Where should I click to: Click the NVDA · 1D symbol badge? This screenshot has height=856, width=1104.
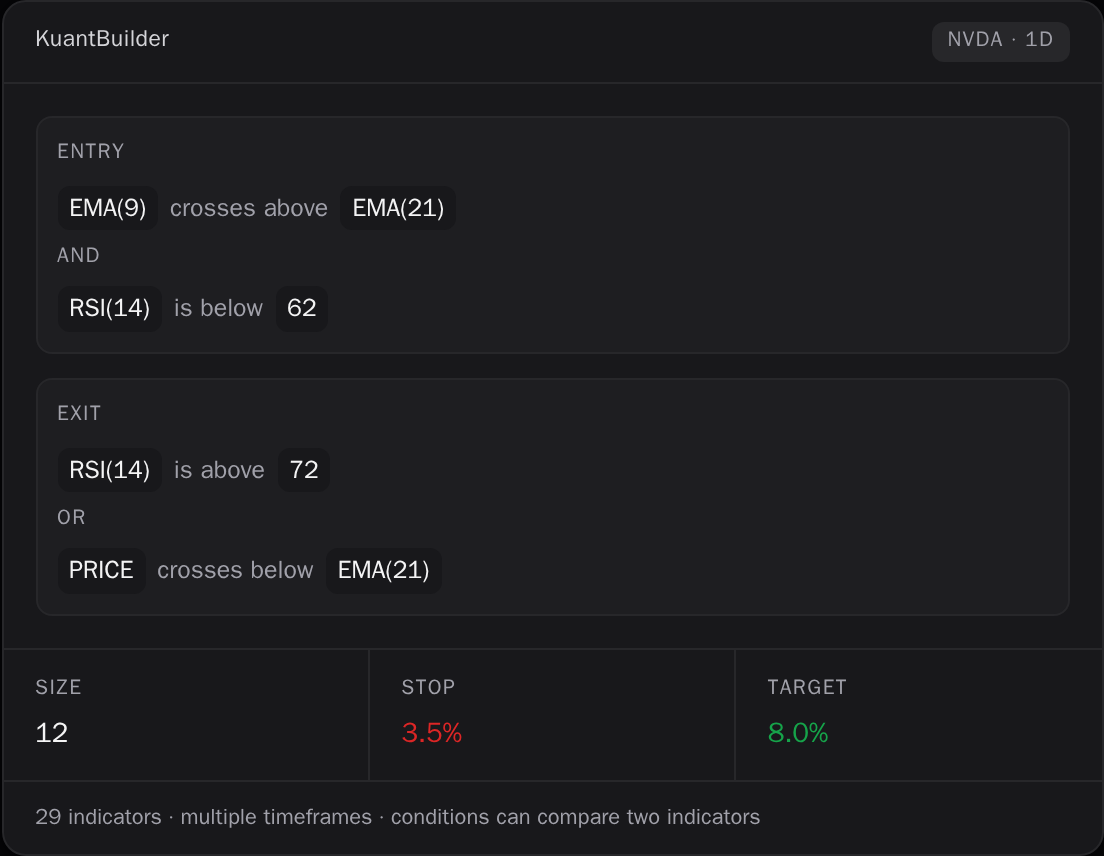[x=1000, y=42]
